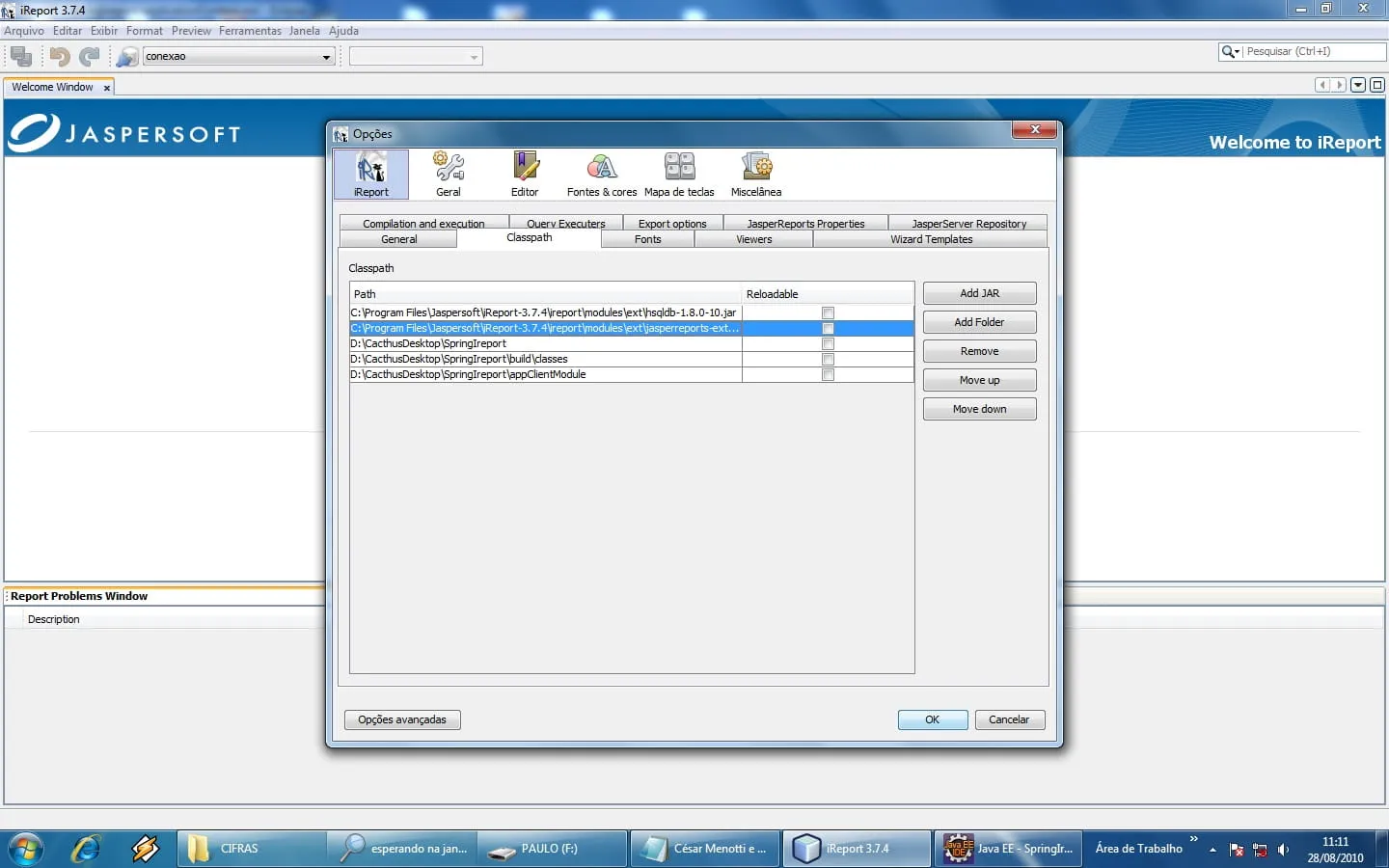Click the Add JAR button
1389x868 pixels.
[980, 293]
